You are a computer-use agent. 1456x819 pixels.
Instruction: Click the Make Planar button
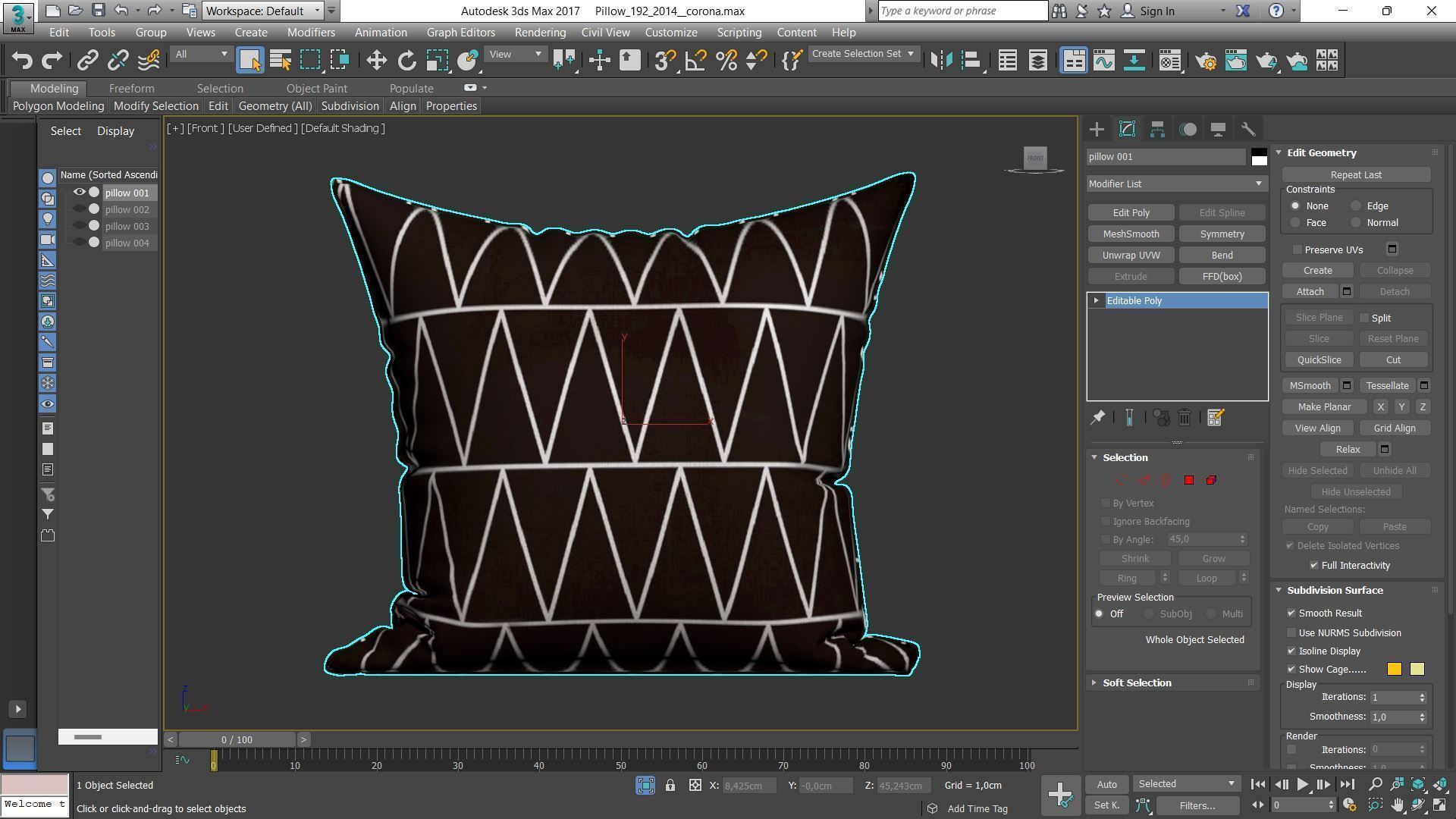[1324, 406]
